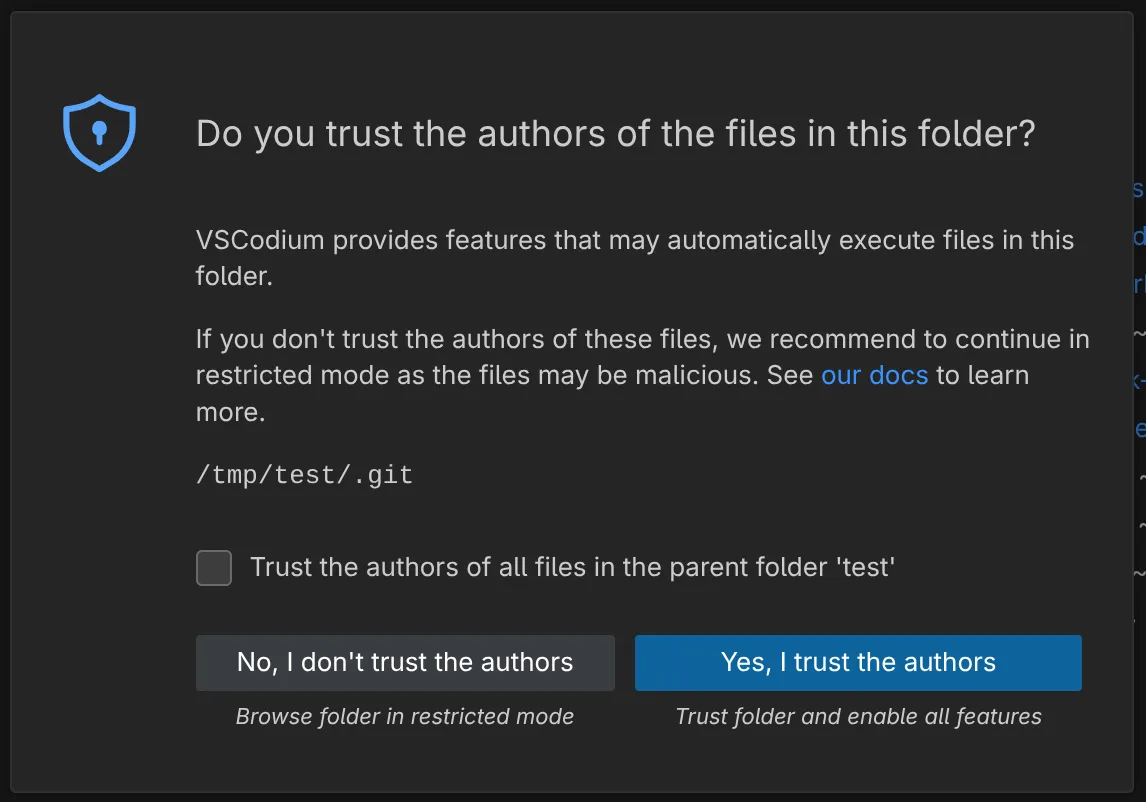
Task: Click 'Browse folder in restricted mode' caption
Action: [x=404, y=716]
